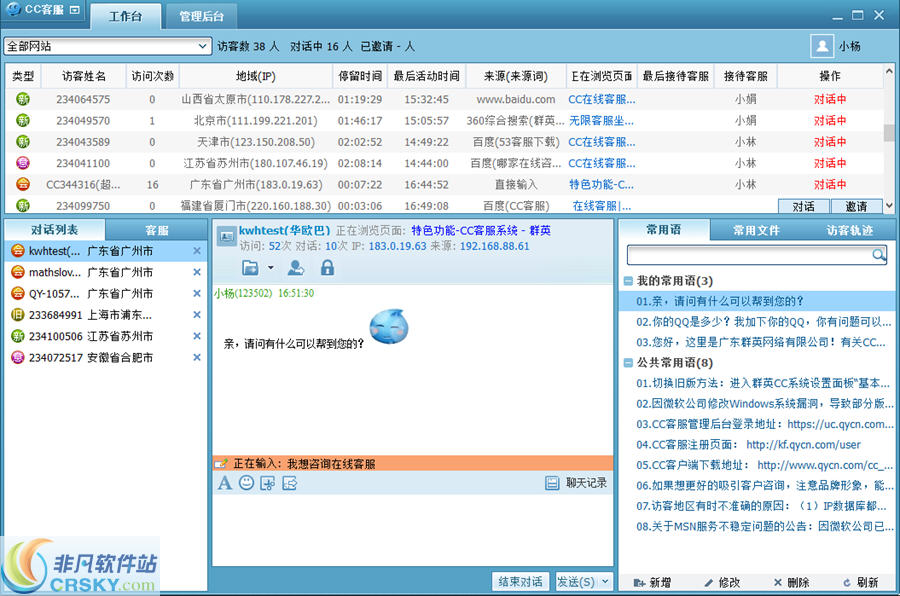The image size is (900, 596).
Task: Click the send file icon beside screenshot
Action: click(290, 483)
